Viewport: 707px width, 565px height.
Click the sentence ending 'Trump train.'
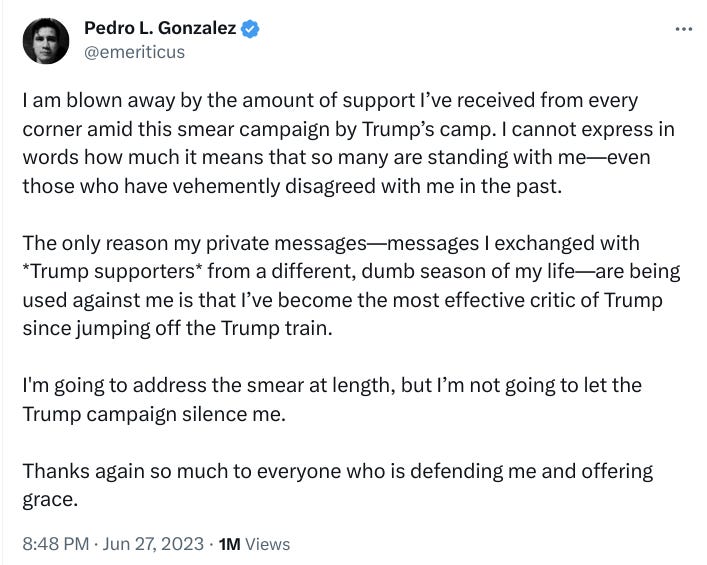tap(178, 328)
